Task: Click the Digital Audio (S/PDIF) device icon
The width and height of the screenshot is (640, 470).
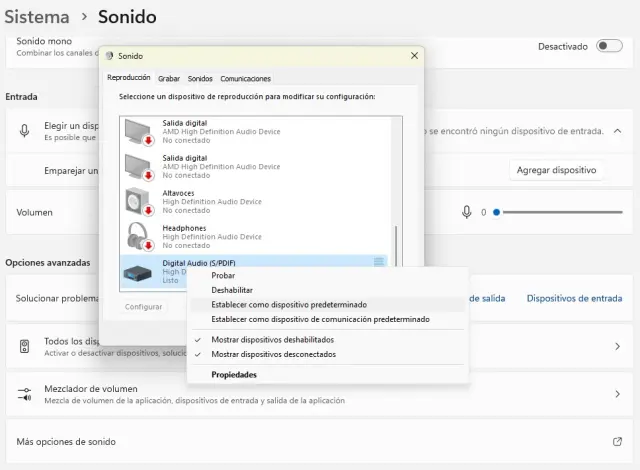Action: pos(137,270)
